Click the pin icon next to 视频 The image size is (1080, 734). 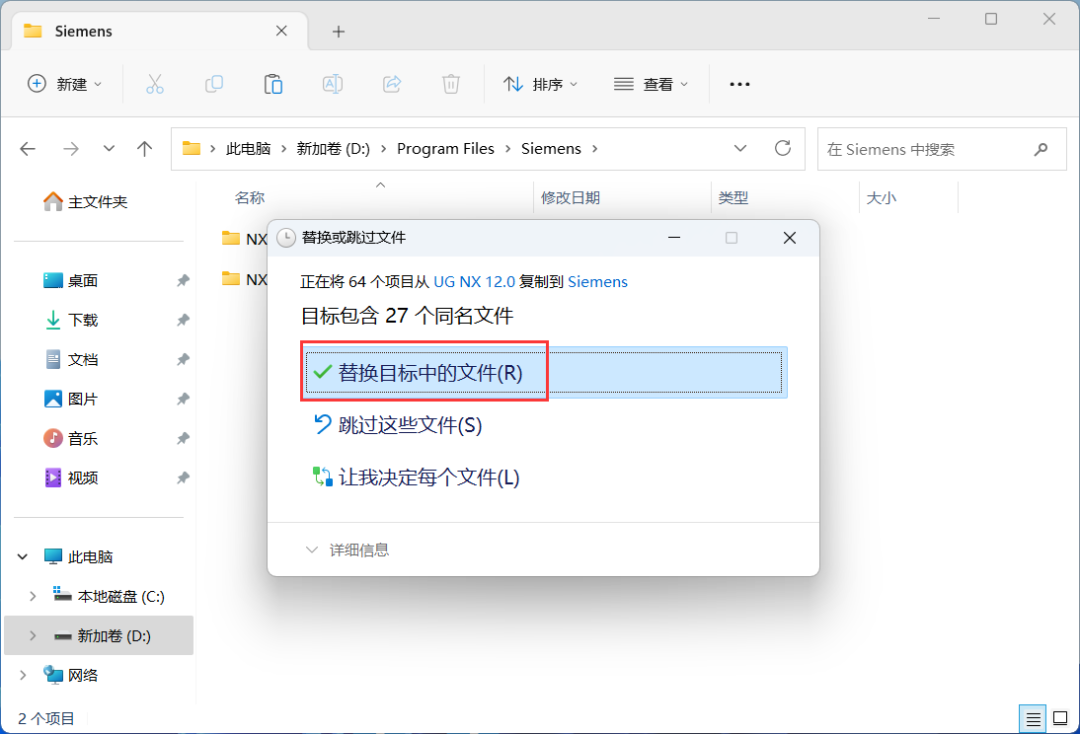click(x=183, y=478)
